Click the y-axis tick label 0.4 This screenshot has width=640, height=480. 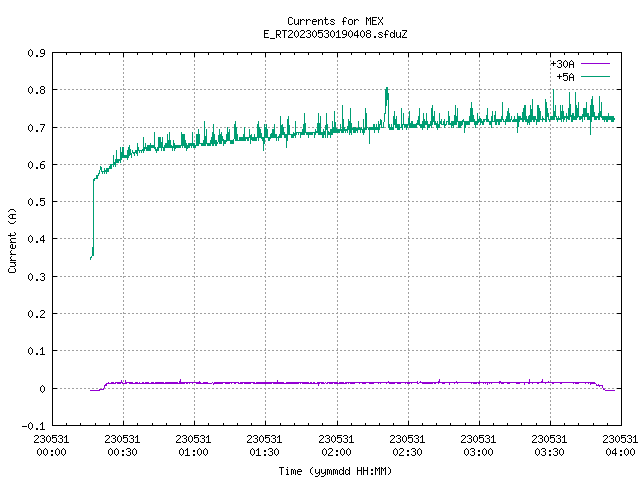click(36, 239)
